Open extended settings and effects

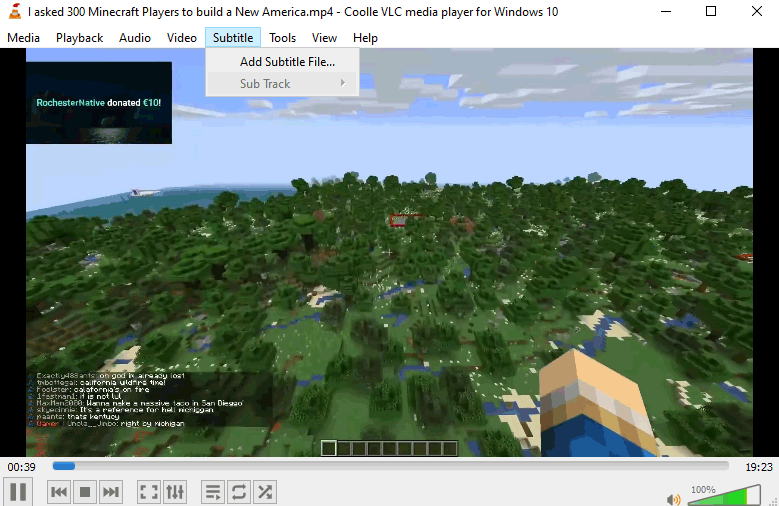175,491
